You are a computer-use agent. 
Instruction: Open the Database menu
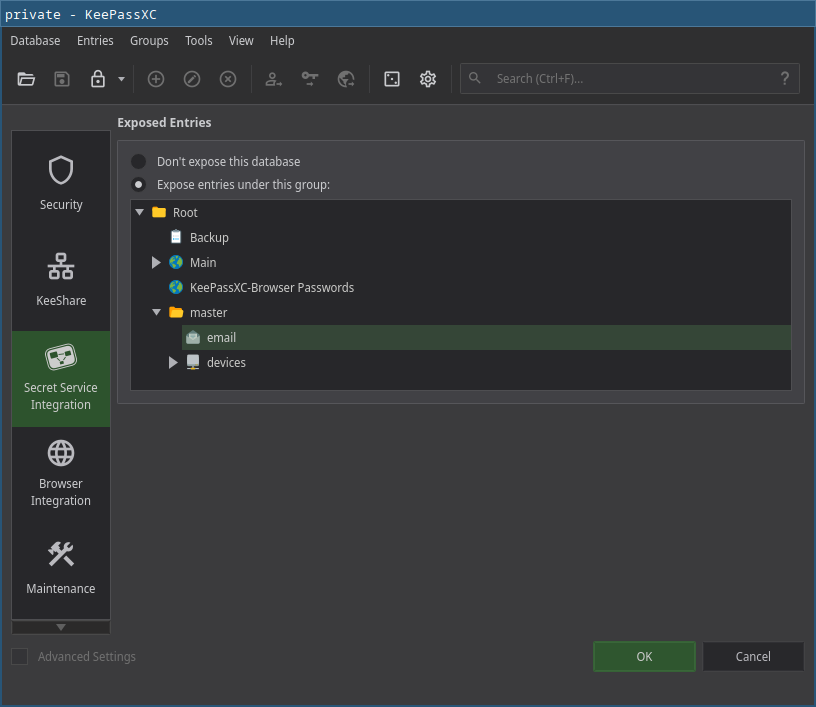pyautogui.click(x=35, y=41)
